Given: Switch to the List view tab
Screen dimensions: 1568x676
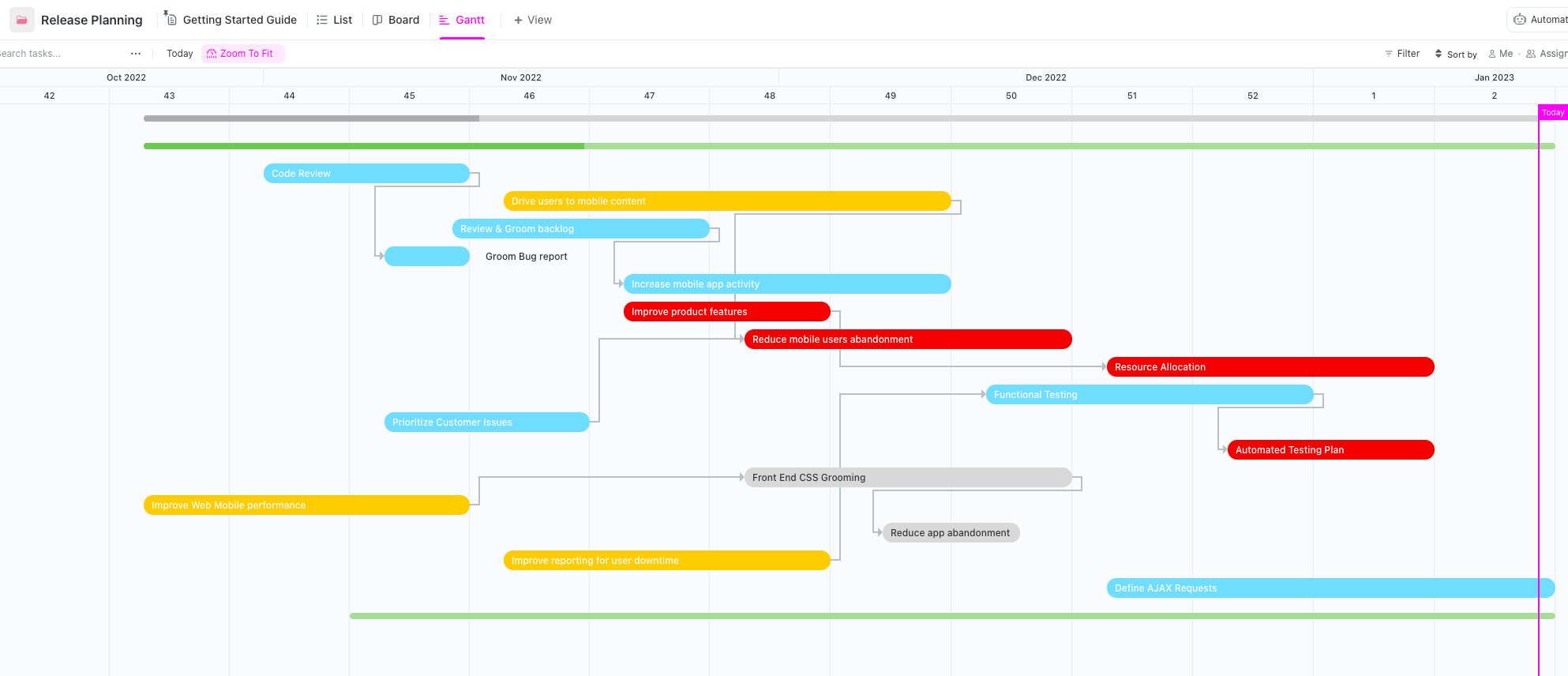Looking at the screenshot, I should point(334,20).
